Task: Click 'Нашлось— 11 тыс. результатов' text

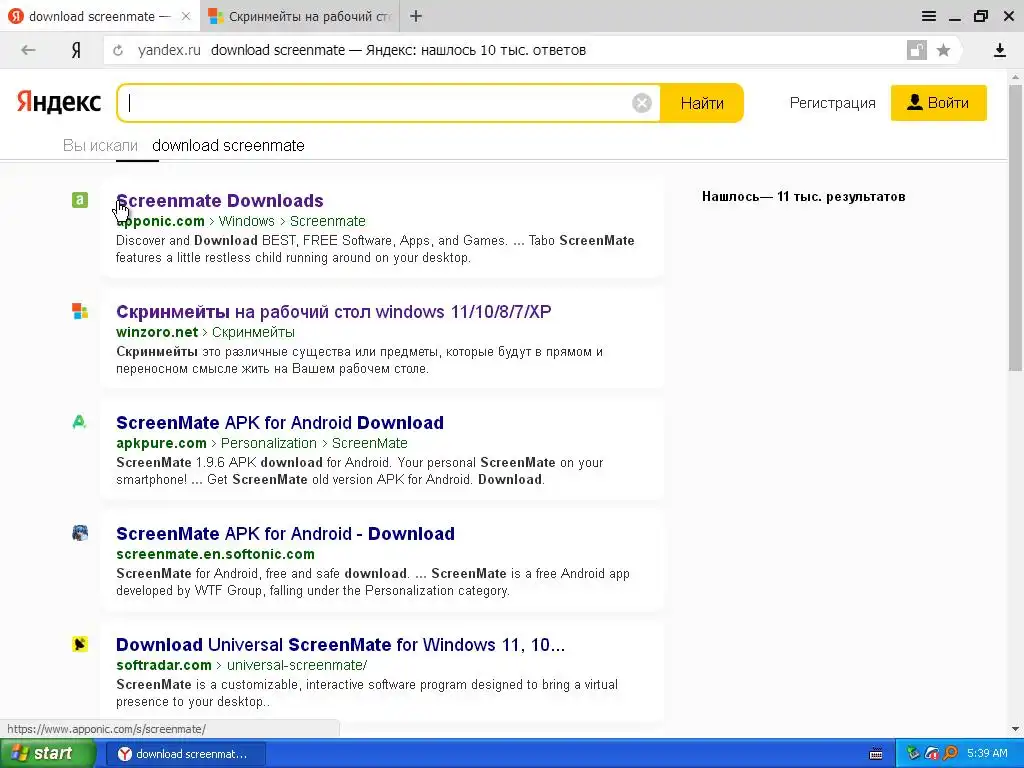Action: tap(803, 197)
